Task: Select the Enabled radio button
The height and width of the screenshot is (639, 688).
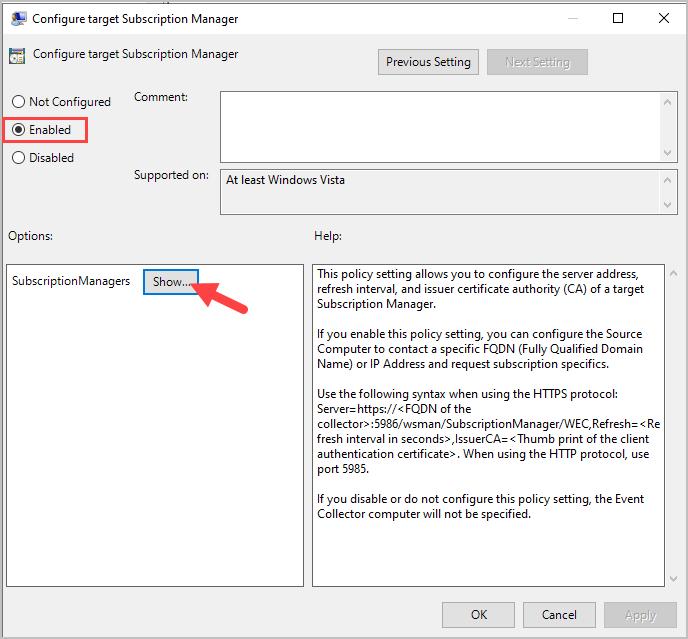Action: point(18,130)
